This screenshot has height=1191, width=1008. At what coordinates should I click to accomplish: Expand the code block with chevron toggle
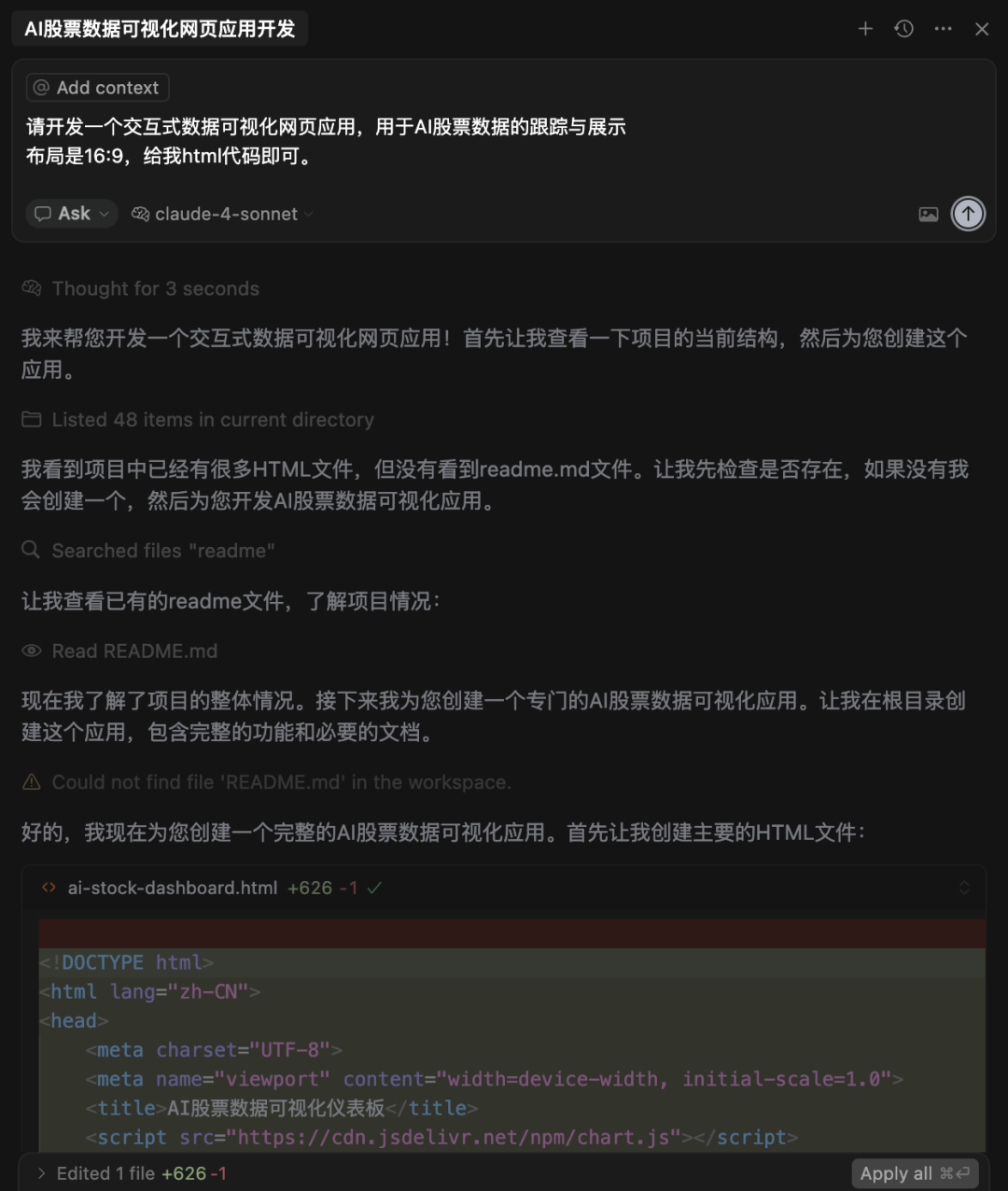click(x=964, y=888)
